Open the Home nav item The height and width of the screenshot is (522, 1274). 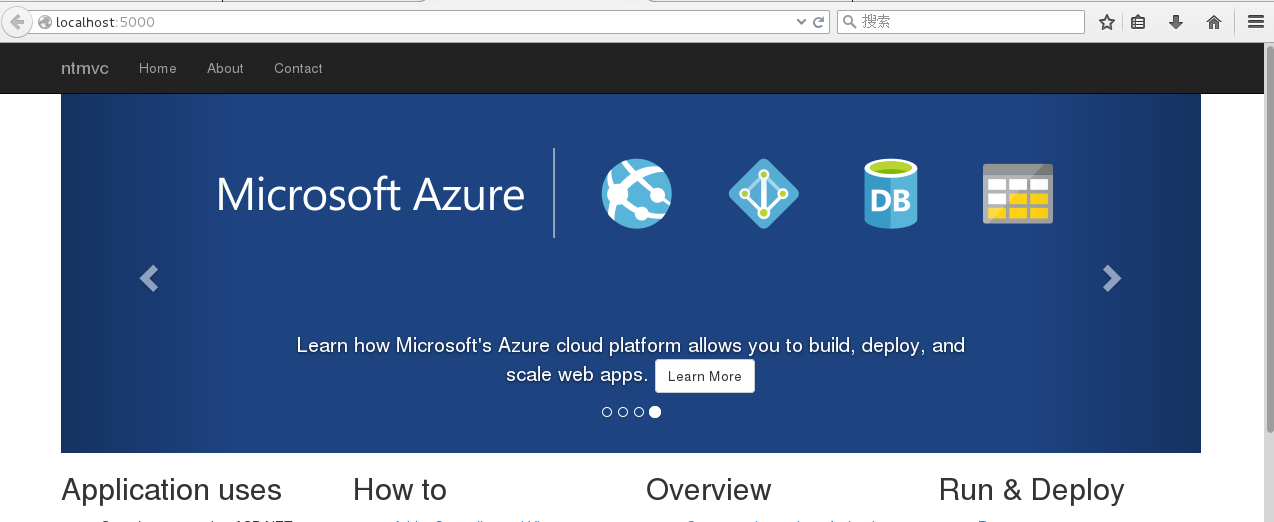[158, 68]
